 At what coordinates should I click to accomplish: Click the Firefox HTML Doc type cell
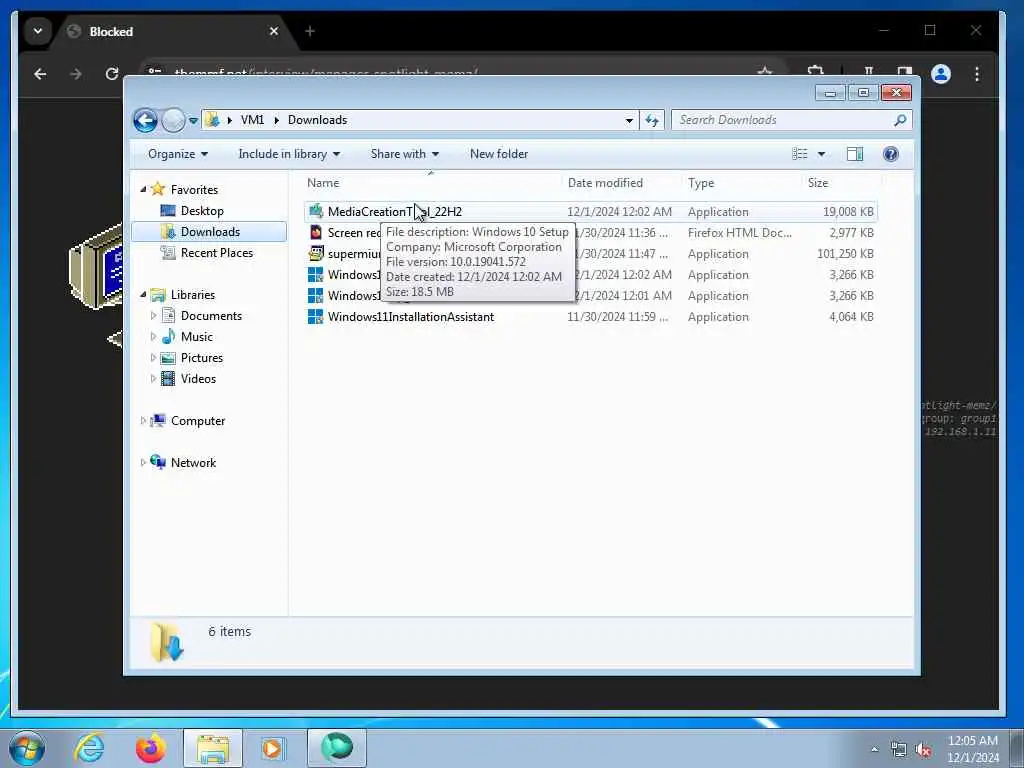pos(740,233)
